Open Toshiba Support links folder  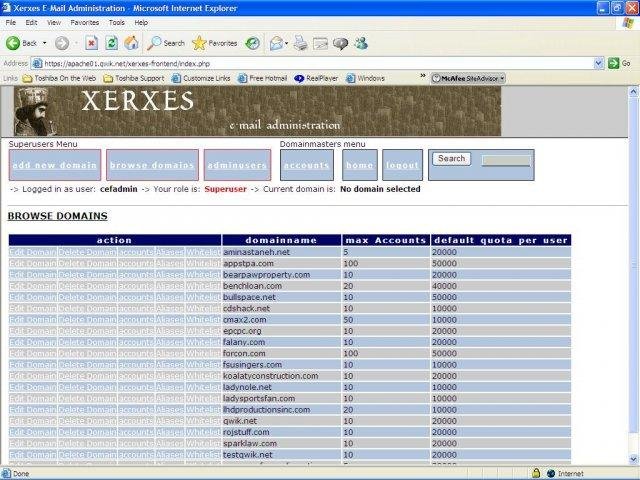(x=134, y=78)
